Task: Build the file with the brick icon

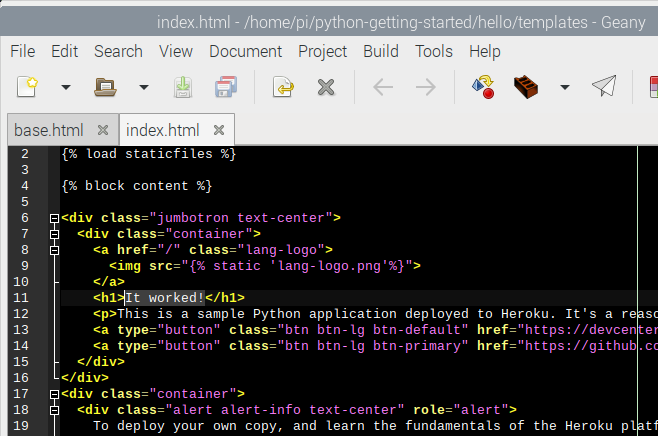Action: [526, 88]
